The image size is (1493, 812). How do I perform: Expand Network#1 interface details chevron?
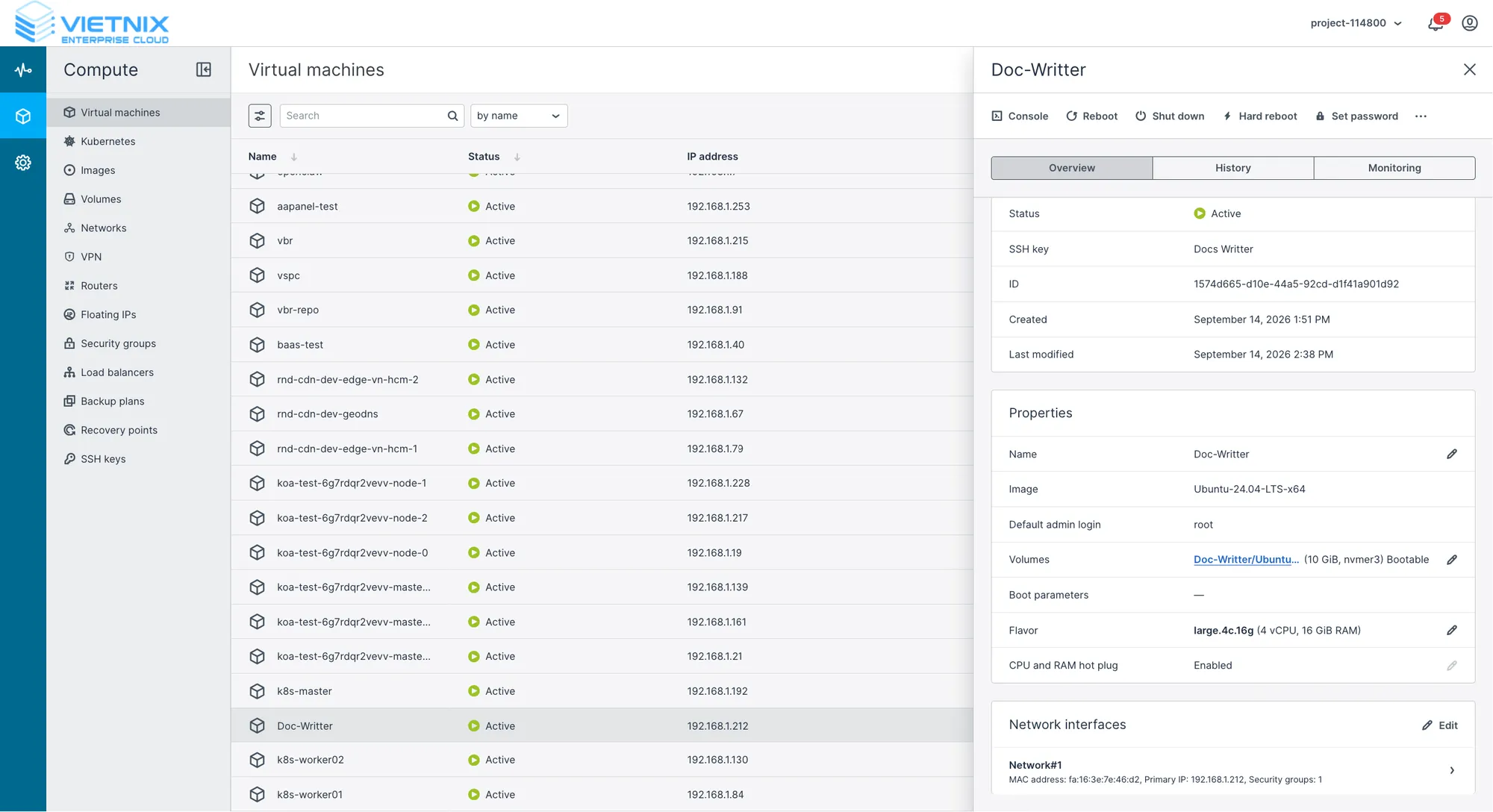tap(1452, 771)
